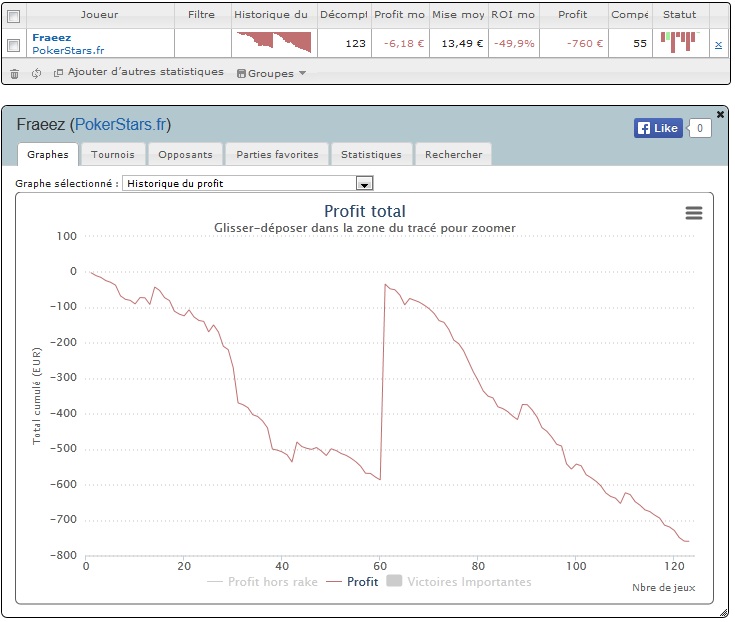Viewport: 735px width, 622px height.
Task: Open the Groupes dropdown
Action: point(271,73)
